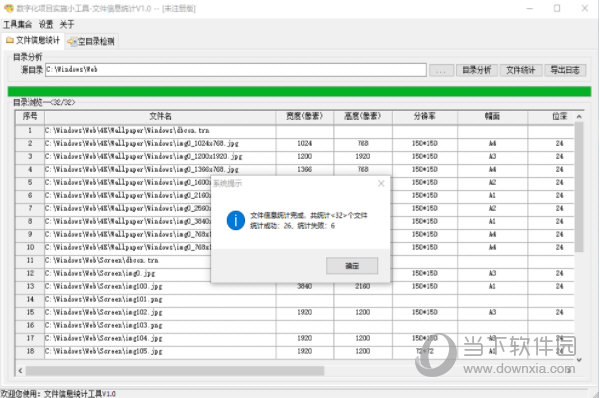Viewport: 600px width, 398px height.
Task: Click the 序号 column header
Action: click(30, 116)
